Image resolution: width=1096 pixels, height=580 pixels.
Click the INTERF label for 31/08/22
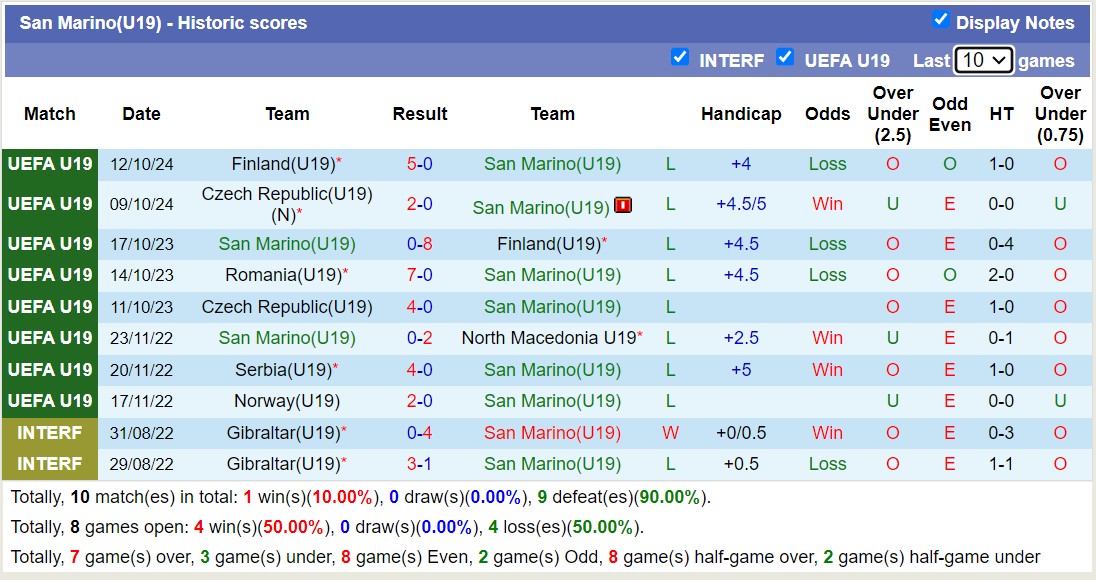pos(50,433)
